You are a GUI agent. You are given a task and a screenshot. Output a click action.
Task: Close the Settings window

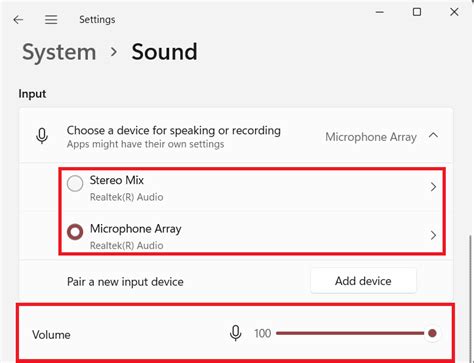point(454,12)
